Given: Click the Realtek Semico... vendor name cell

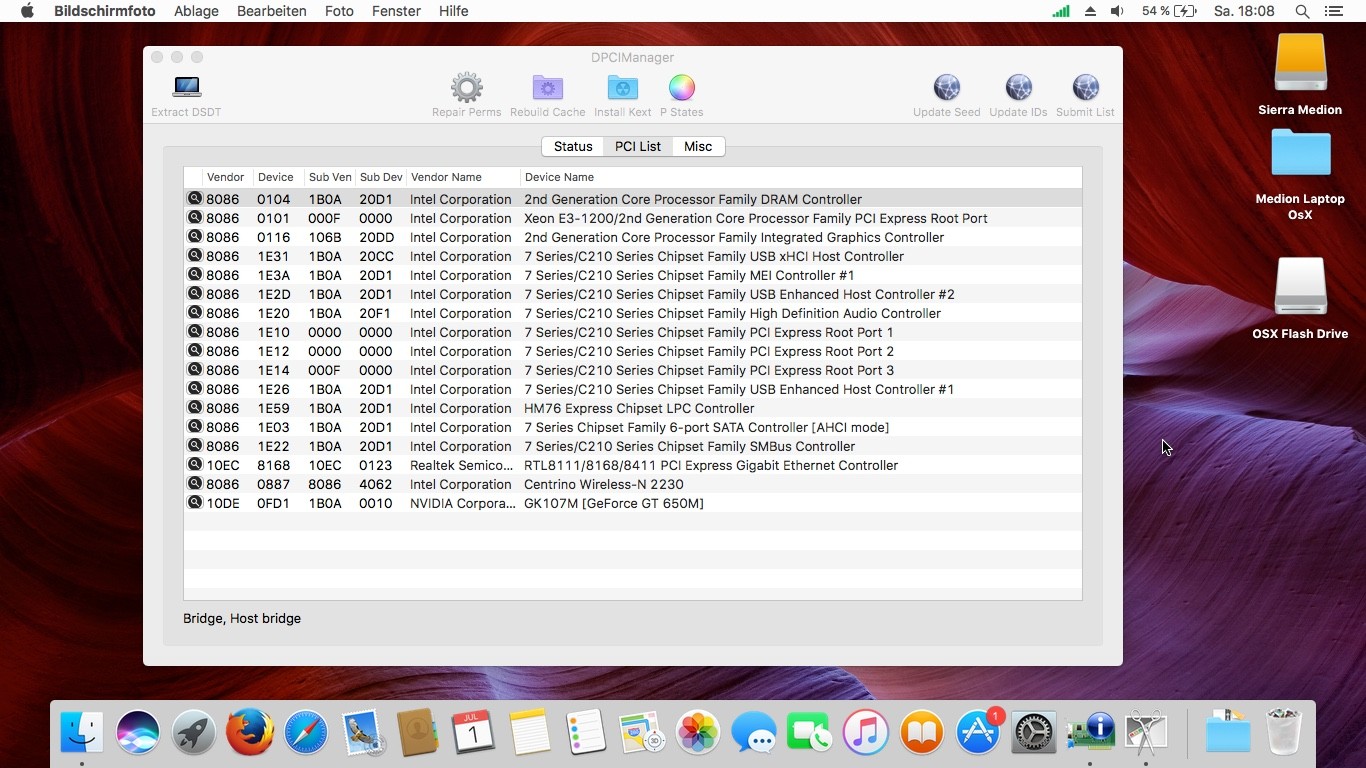Looking at the screenshot, I should 462,465.
